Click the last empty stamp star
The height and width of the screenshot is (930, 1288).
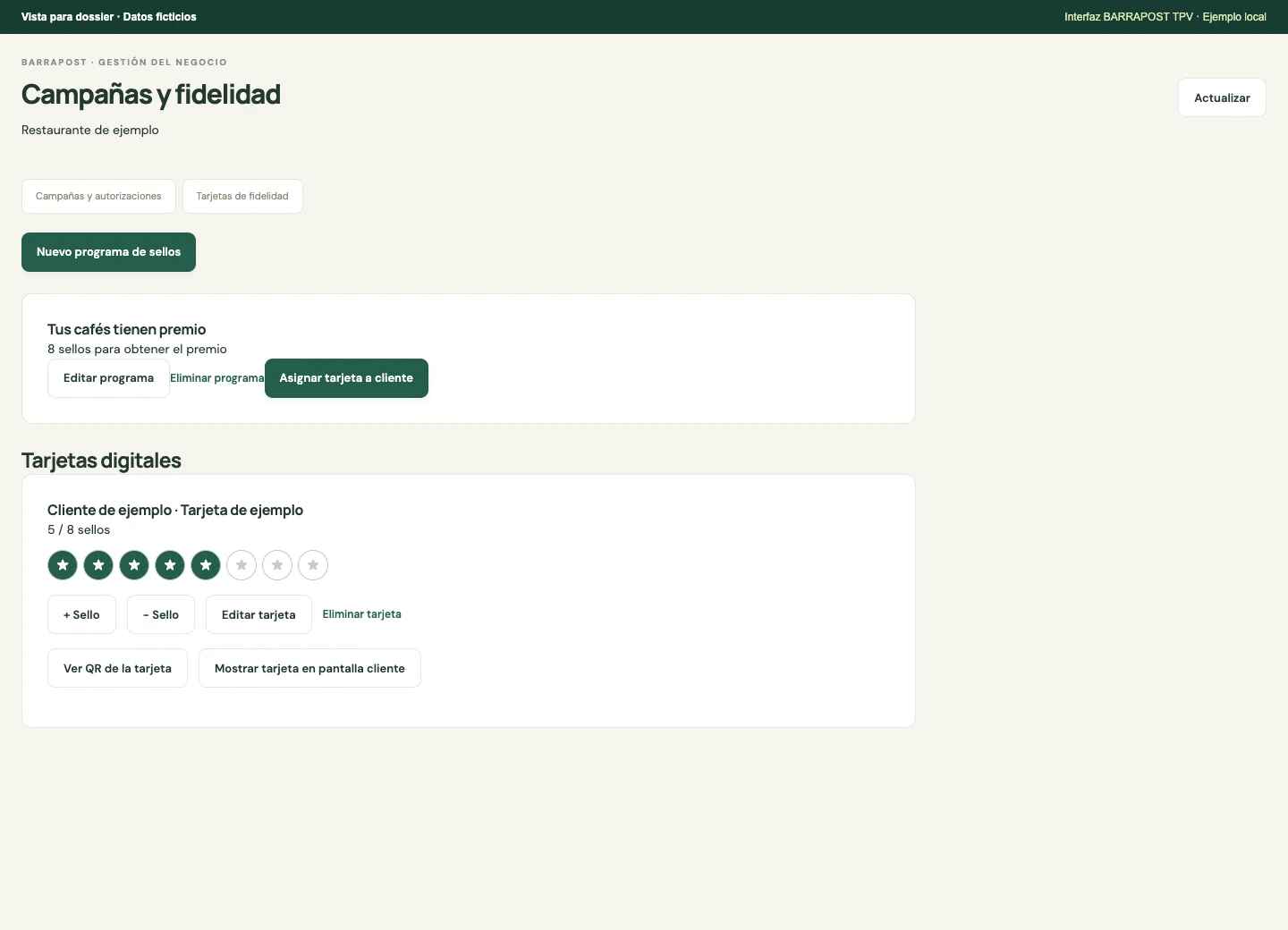click(313, 565)
